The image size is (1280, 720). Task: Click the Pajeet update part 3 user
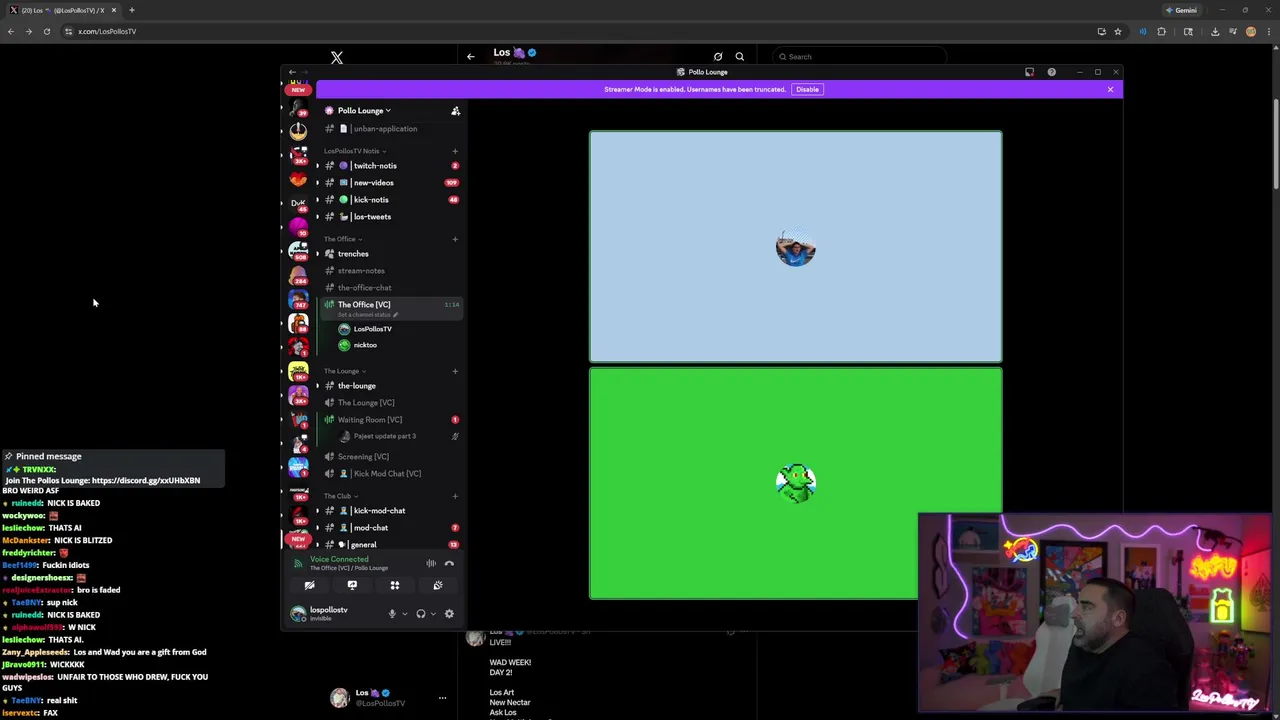(385, 436)
